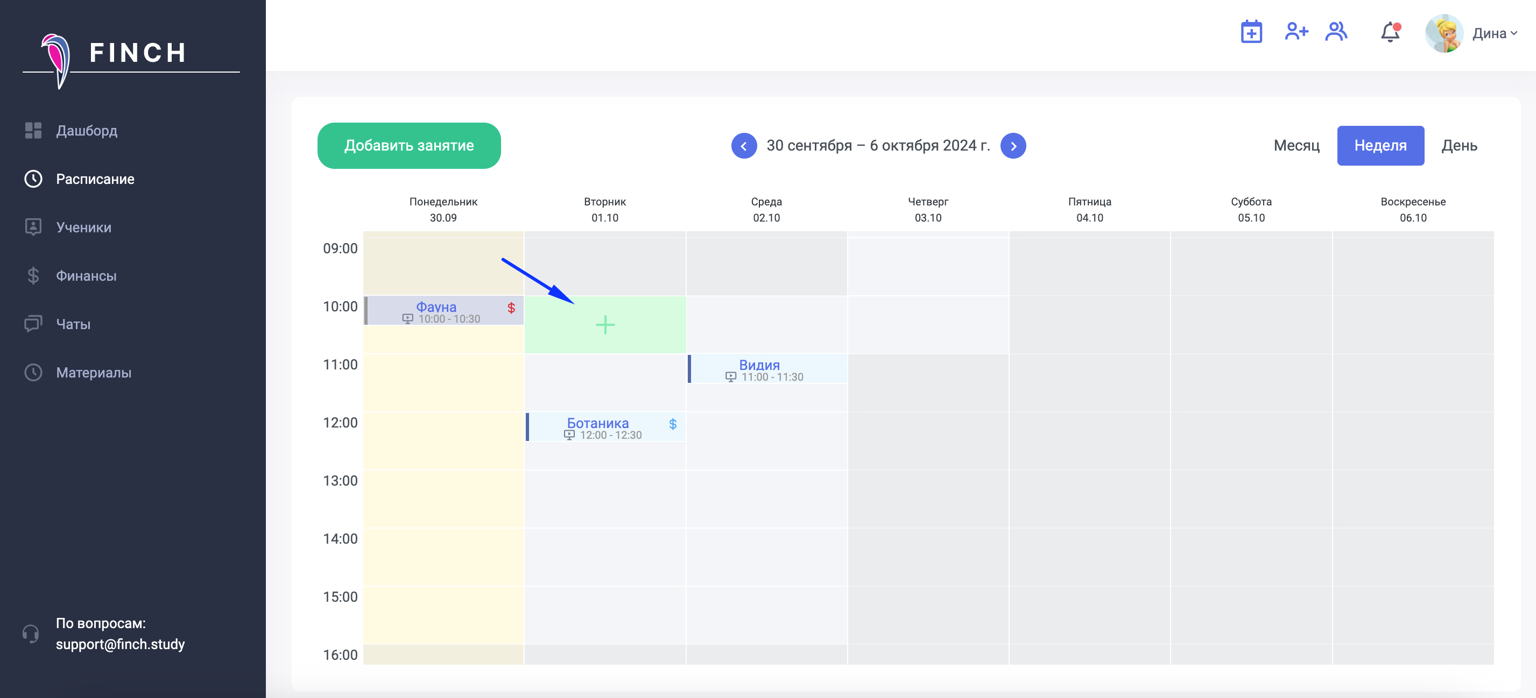Click the add student icon
Viewport: 1536px width, 698px height.
(x=1296, y=32)
